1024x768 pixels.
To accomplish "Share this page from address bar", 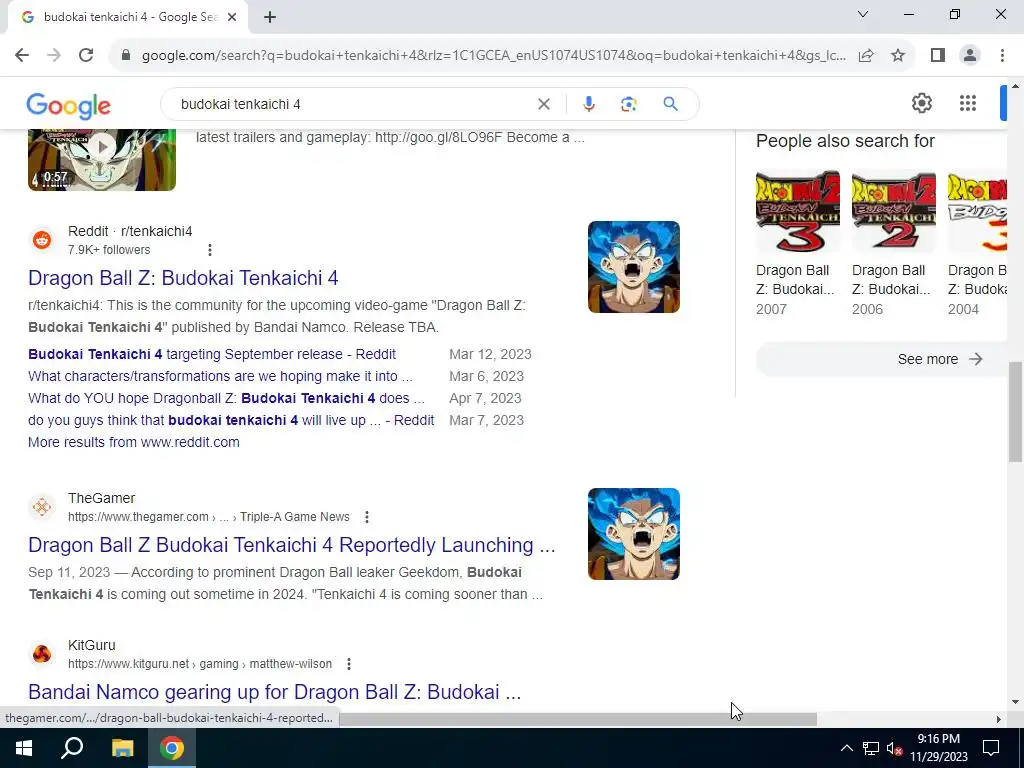I will [x=866, y=56].
